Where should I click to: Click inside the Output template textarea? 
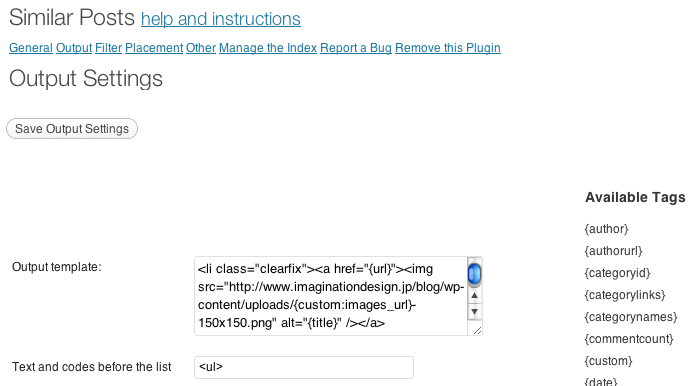(x=331, y=296)
